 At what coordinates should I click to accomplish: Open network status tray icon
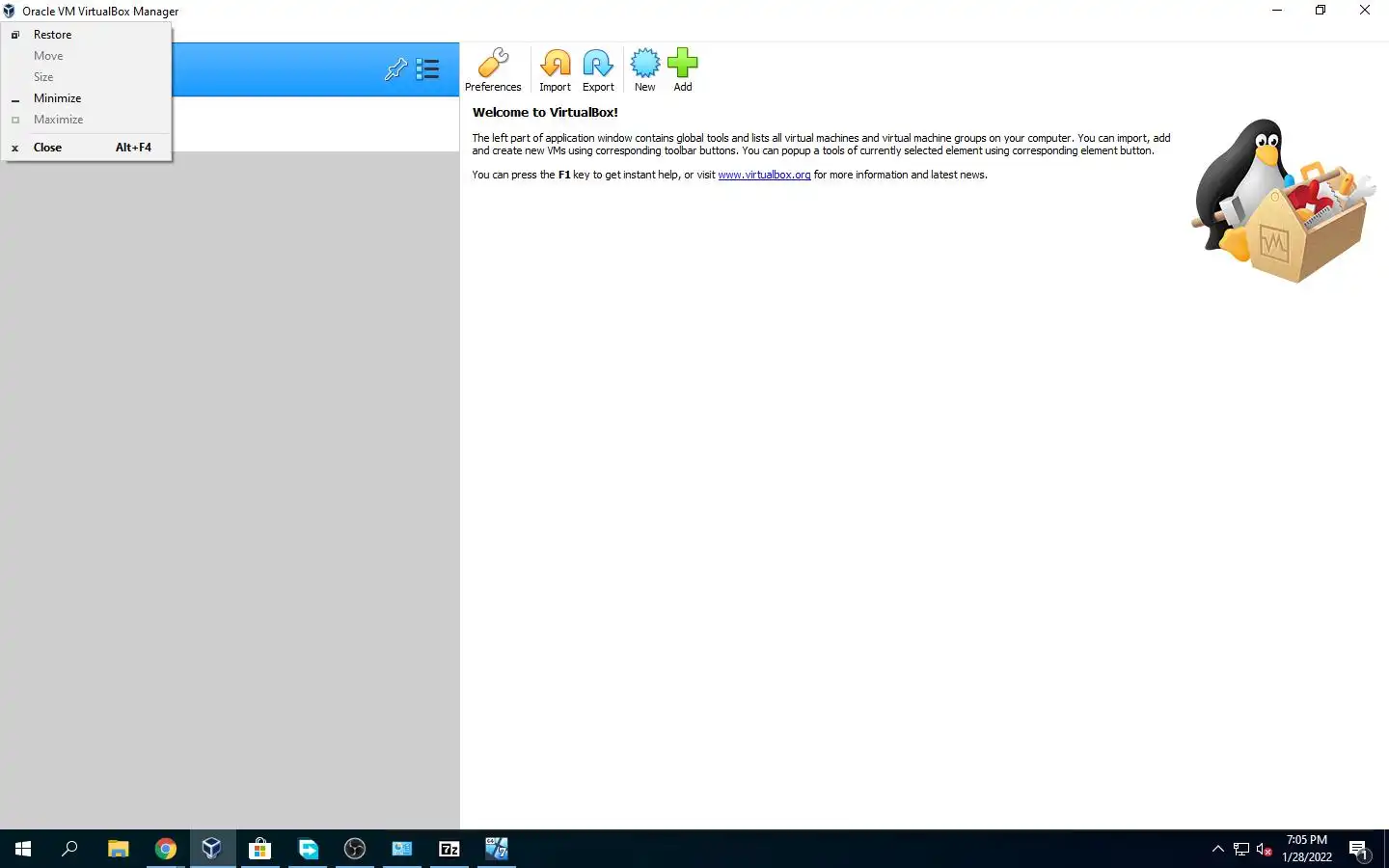pyautogui.click(x=1241, y=849)
